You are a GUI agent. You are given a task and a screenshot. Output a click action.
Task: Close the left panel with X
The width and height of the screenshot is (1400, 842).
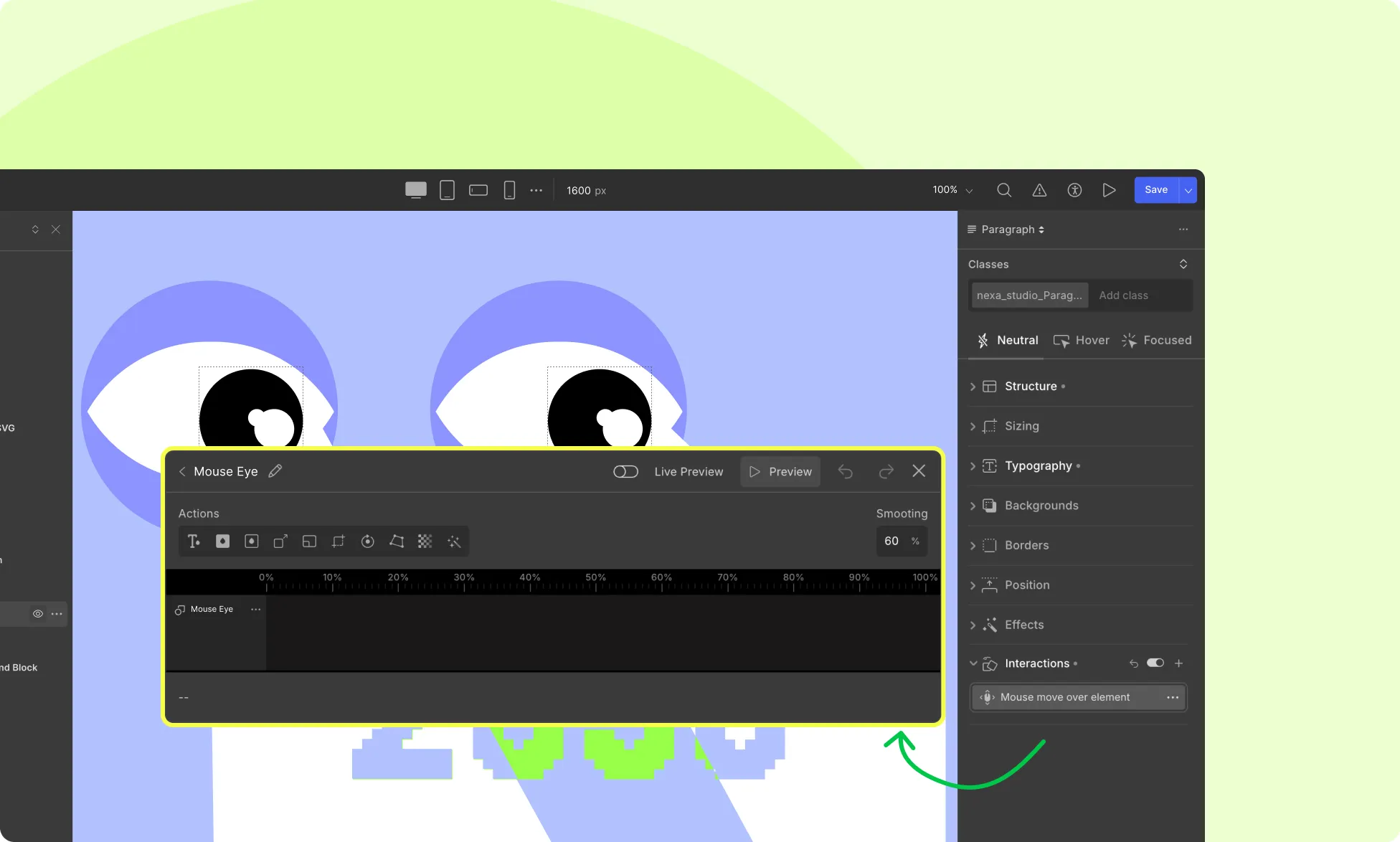click(56, 230)
